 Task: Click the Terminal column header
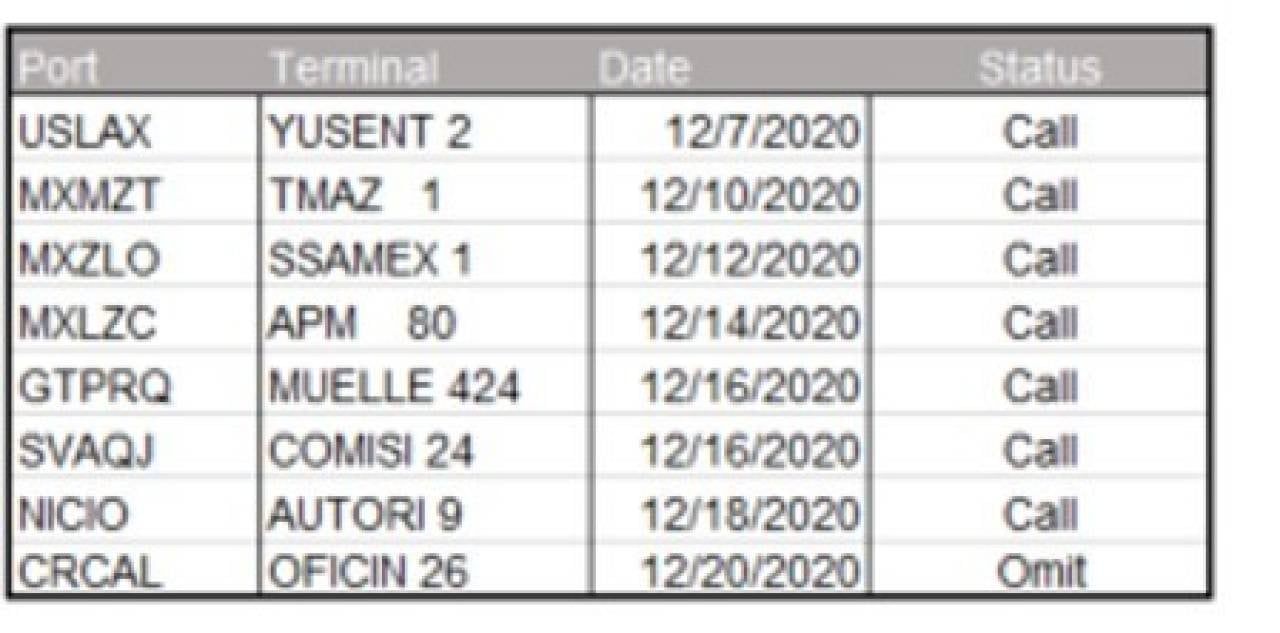click(354, 69)
